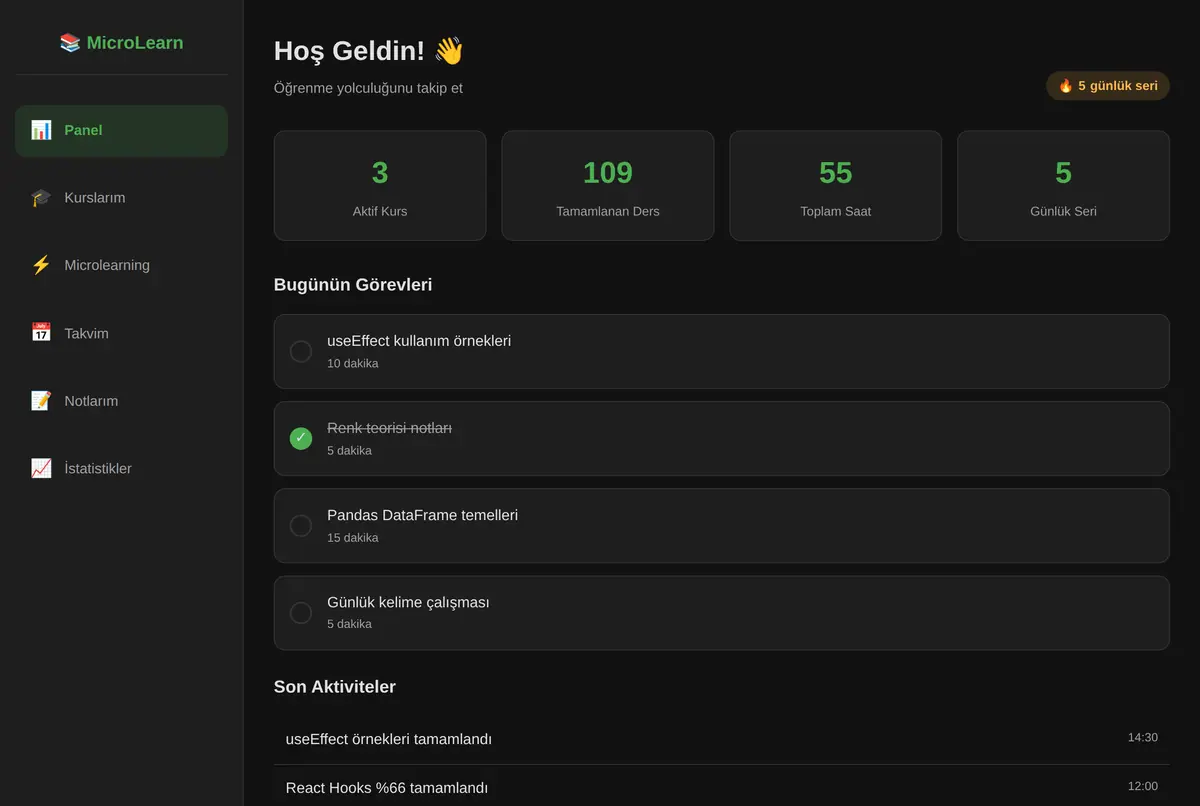Click the 14:30 activity timestamp

coord(1143,738)
